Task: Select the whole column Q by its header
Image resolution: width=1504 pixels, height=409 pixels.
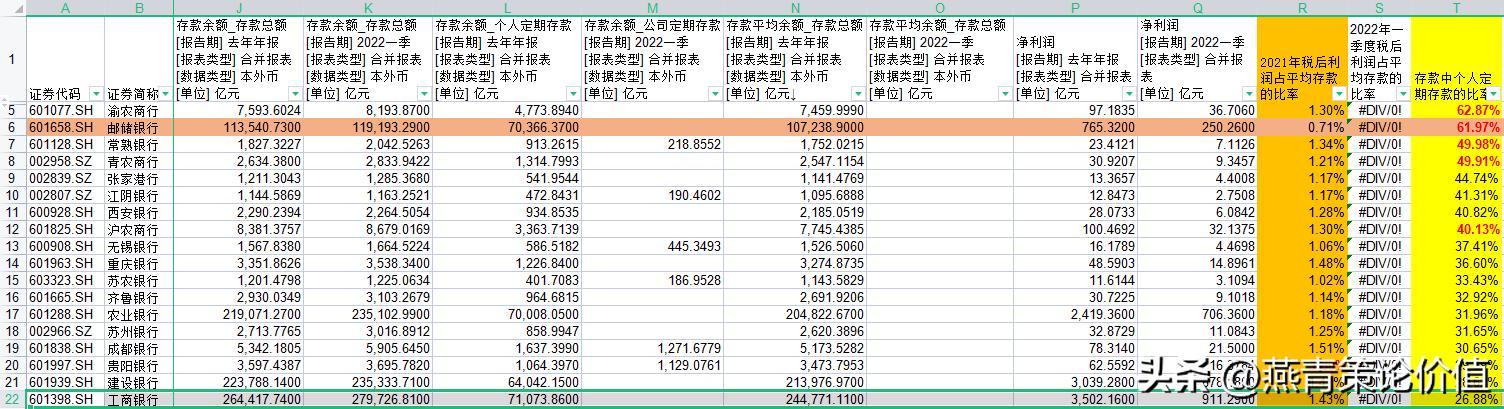Action: pos(1197,8)
